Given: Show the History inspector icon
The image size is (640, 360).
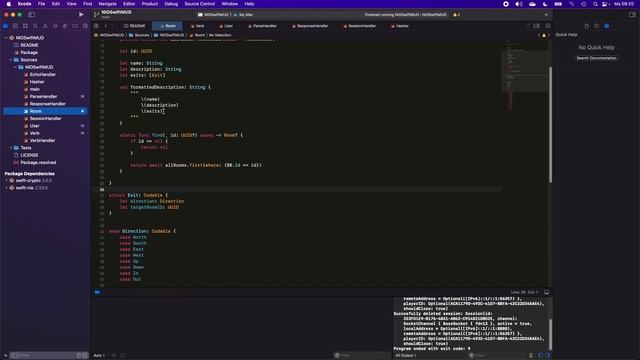Looking at the screenshot, I should coord(596,26).
